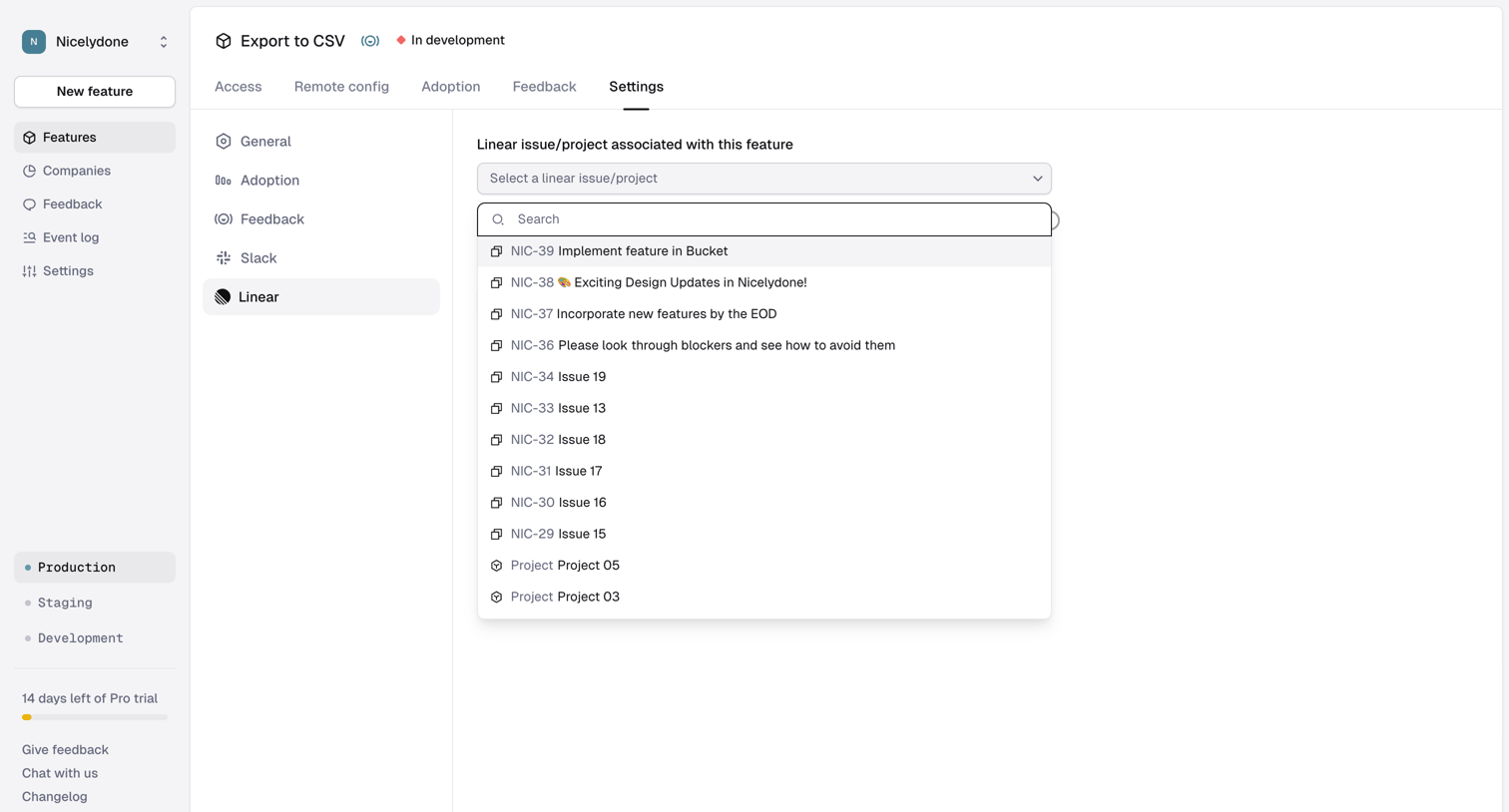Click the Adoption bars icon in settings
1509x812 pixels.
click(224, 181)
